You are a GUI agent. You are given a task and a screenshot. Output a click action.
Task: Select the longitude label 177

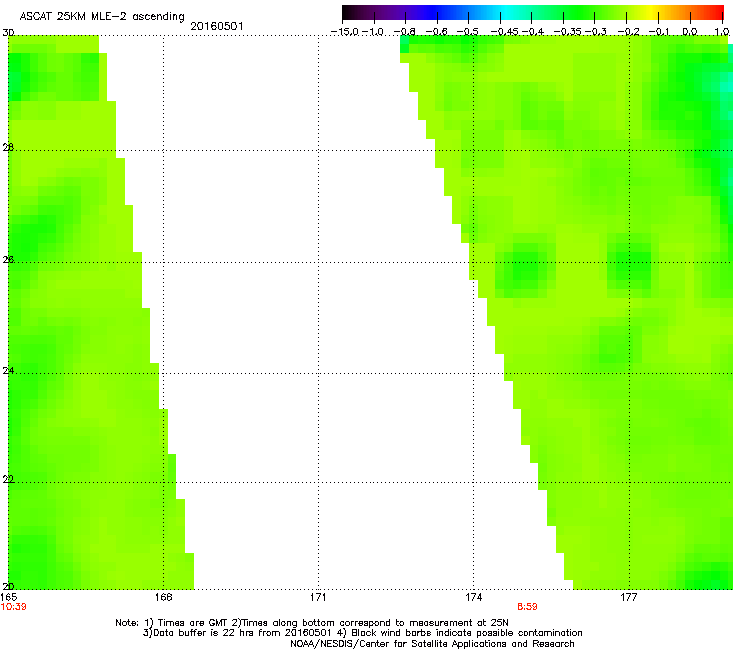click(x=629, y=597)
